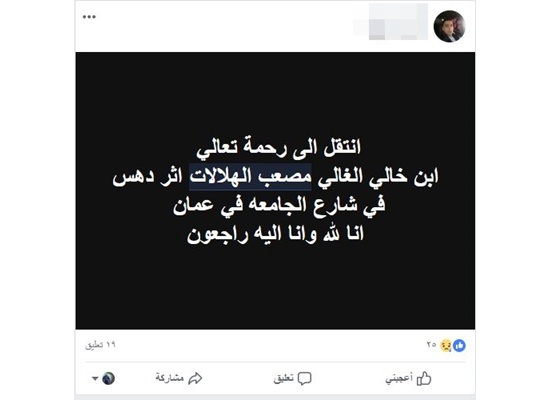Click the sad face reaction icon
This screenshot has height=400, width=550.
pos(446,346)
